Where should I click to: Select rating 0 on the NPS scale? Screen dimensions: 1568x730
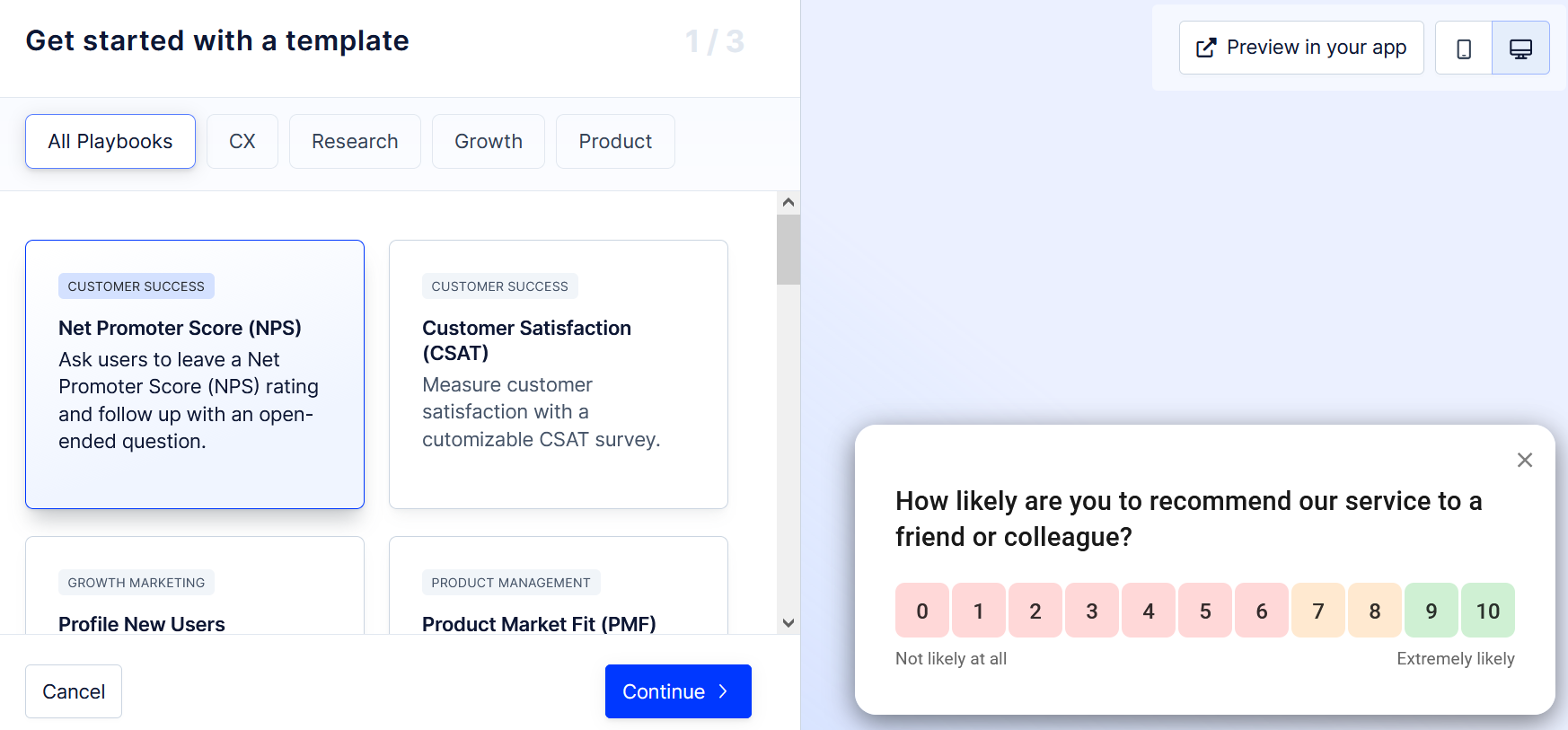pyautogui.click(x=922, y=610)
